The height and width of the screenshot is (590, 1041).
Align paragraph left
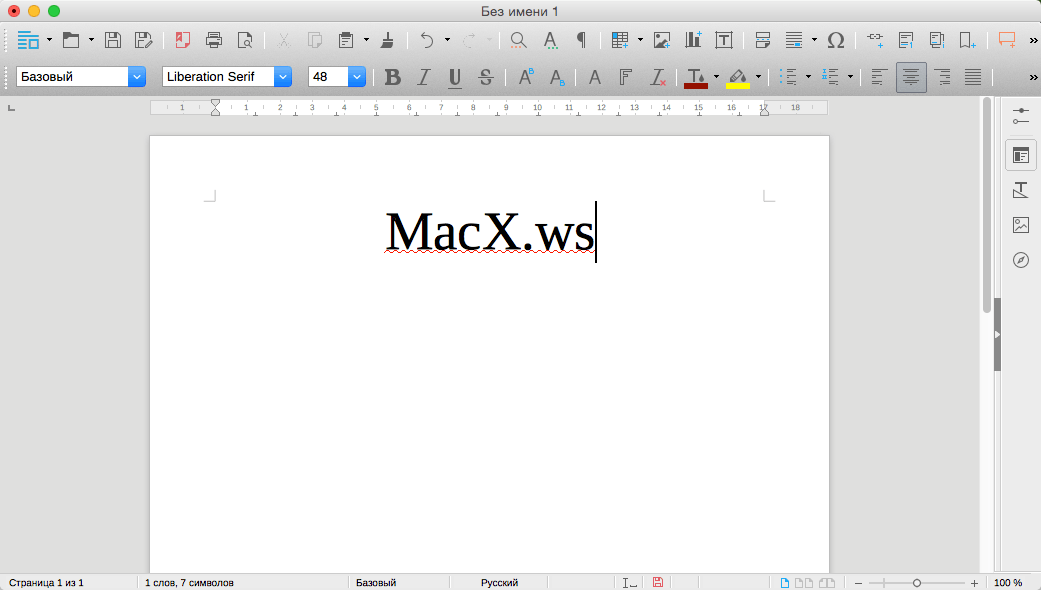[x=879, y=77]
